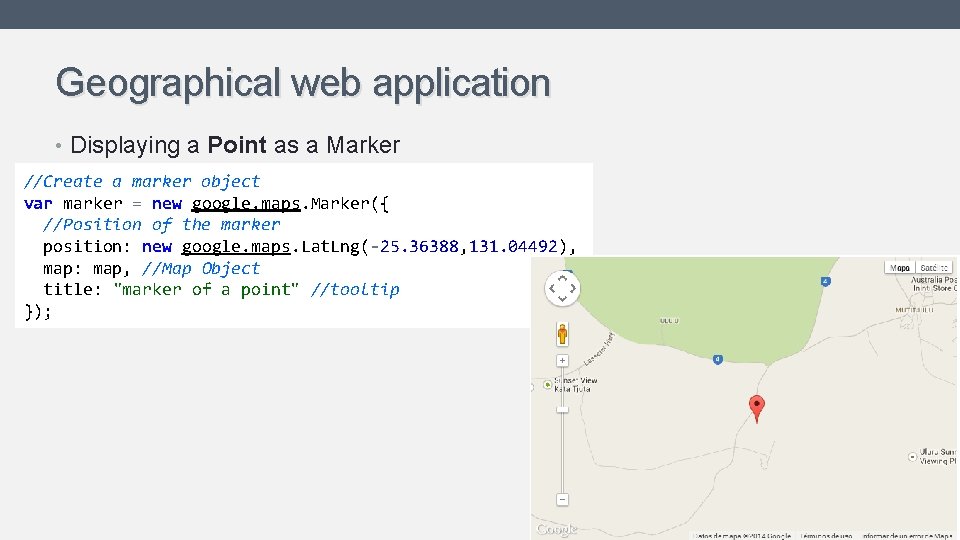
Task: Click the zoom in plus button
Action: click(x=562, y=361)
